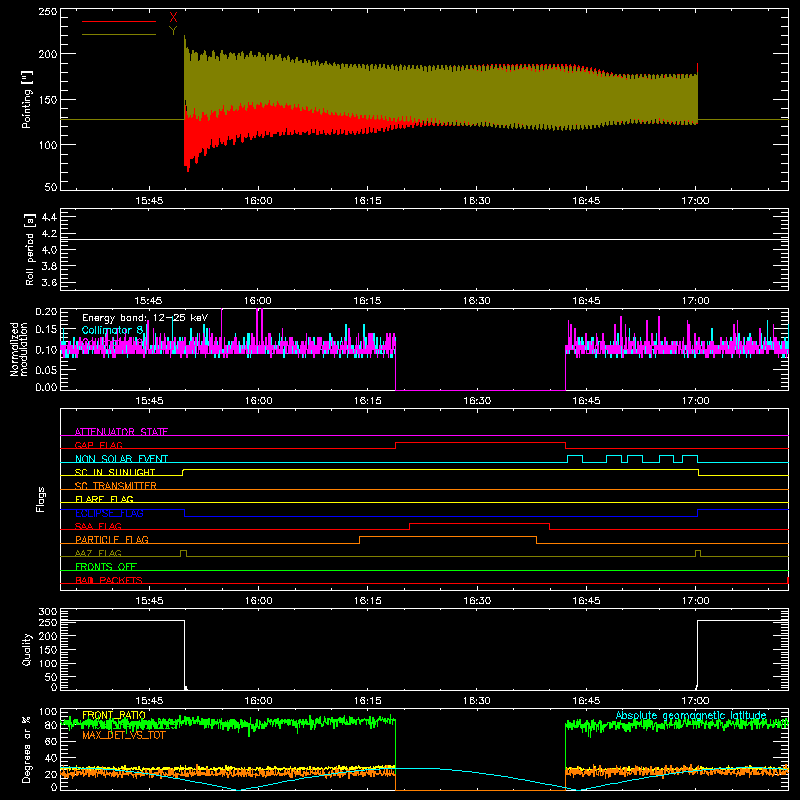Select the Degrees or % axis title
Viewport: 800px width, 800px height.
27,749
